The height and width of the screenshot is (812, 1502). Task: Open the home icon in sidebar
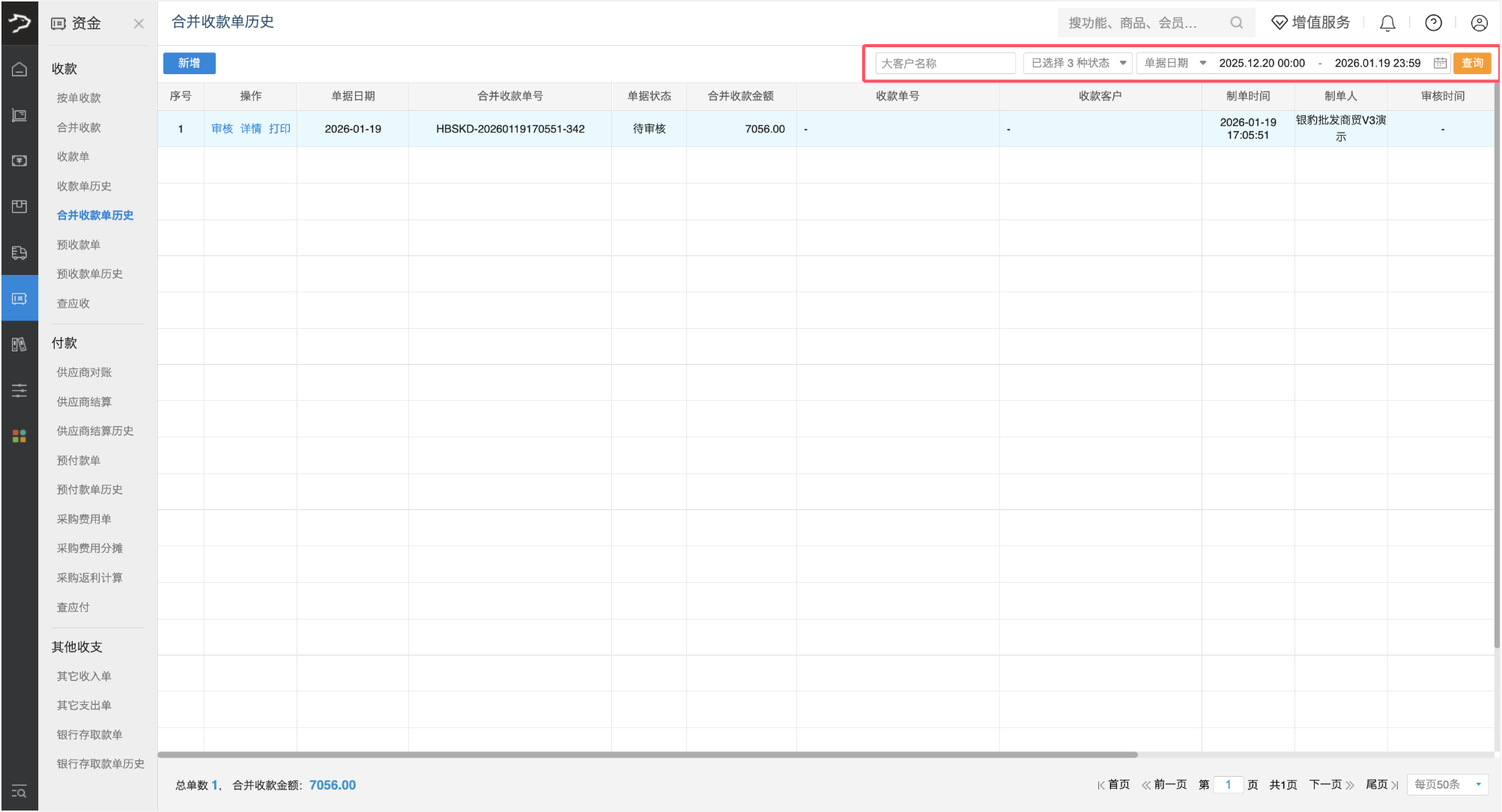(x=19, y=69)
